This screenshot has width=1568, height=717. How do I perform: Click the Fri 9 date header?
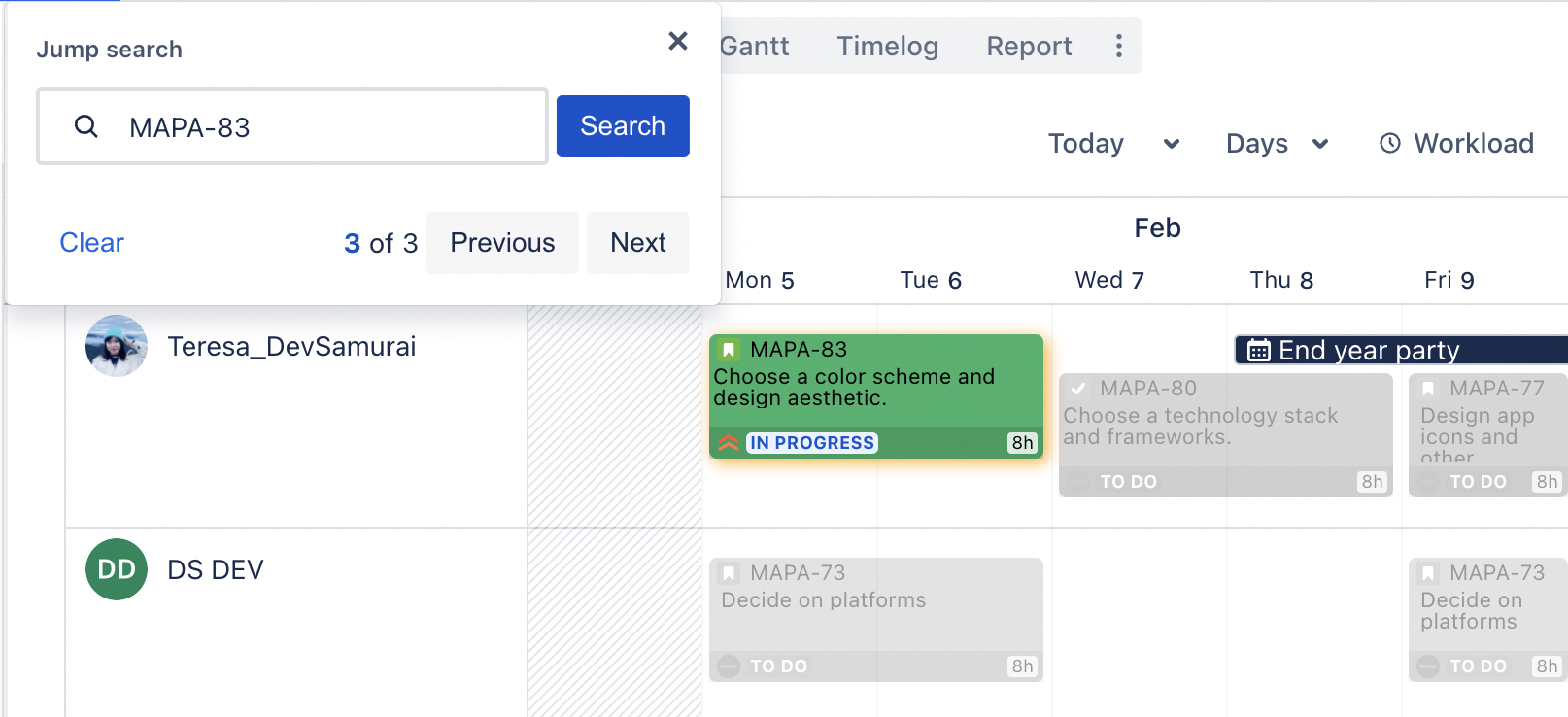tap(1449, 280)
